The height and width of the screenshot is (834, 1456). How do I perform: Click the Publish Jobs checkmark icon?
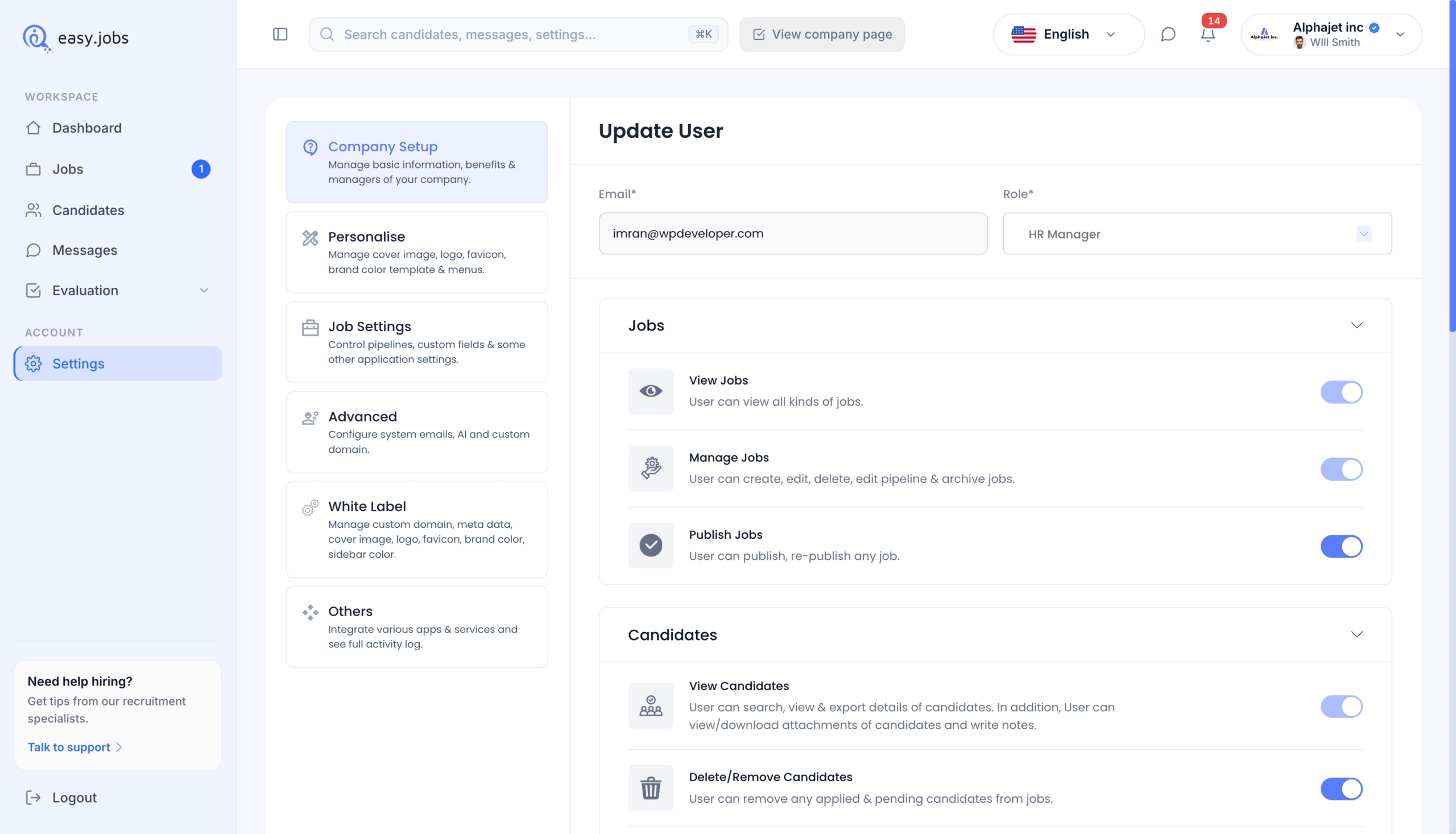(651, 546)
